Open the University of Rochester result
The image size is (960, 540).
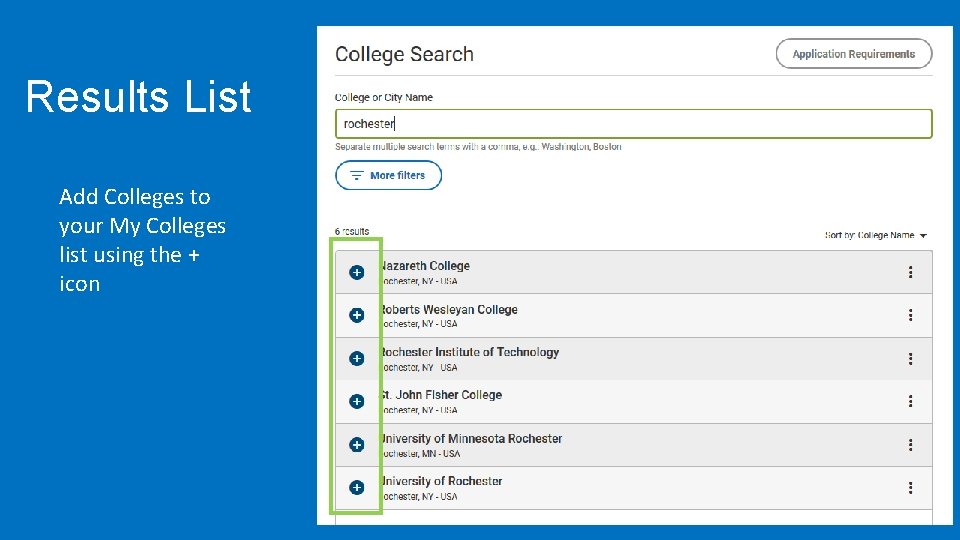tap(441, 481)
